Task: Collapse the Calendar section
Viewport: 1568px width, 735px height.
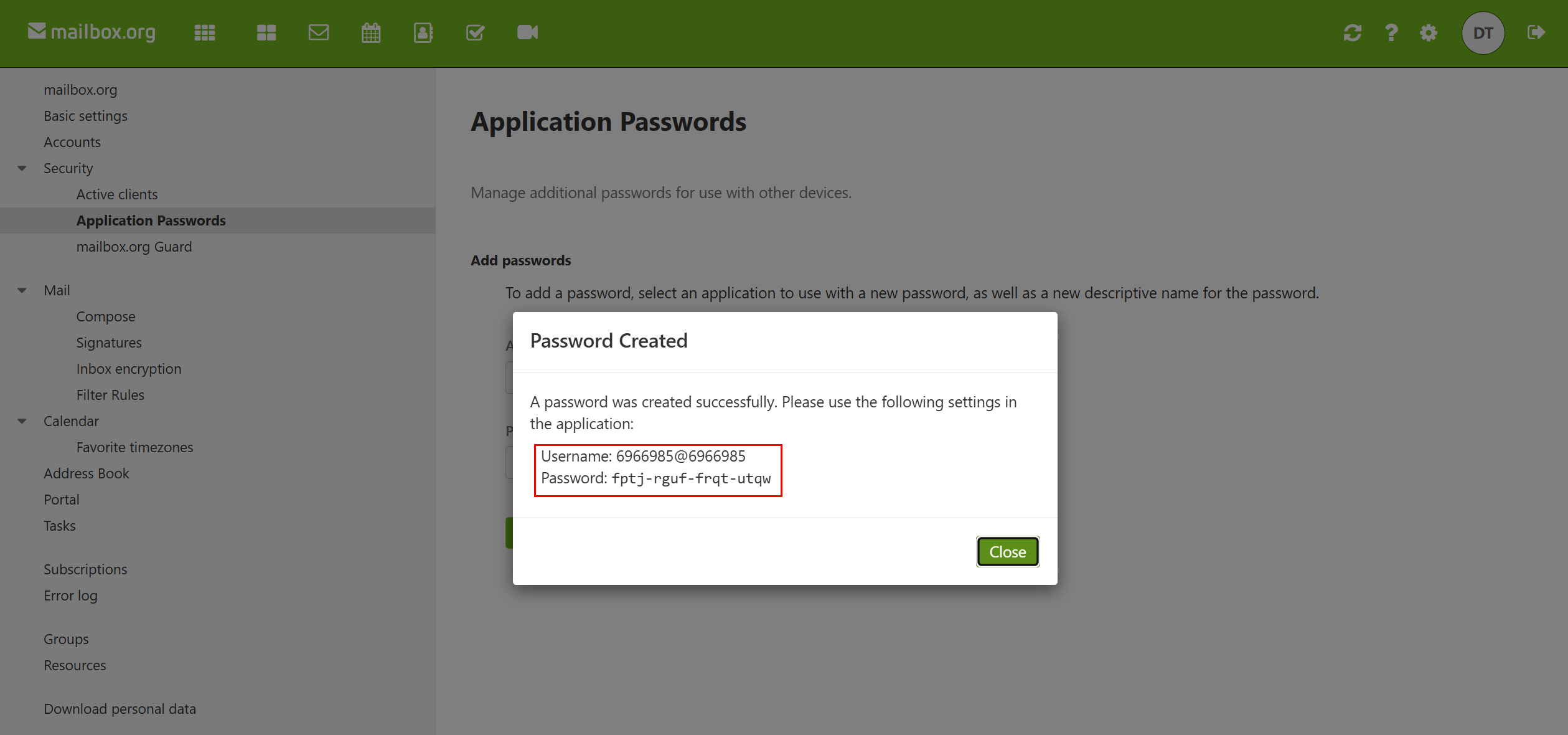Action: pyautogui.click(x=22, y=421)
